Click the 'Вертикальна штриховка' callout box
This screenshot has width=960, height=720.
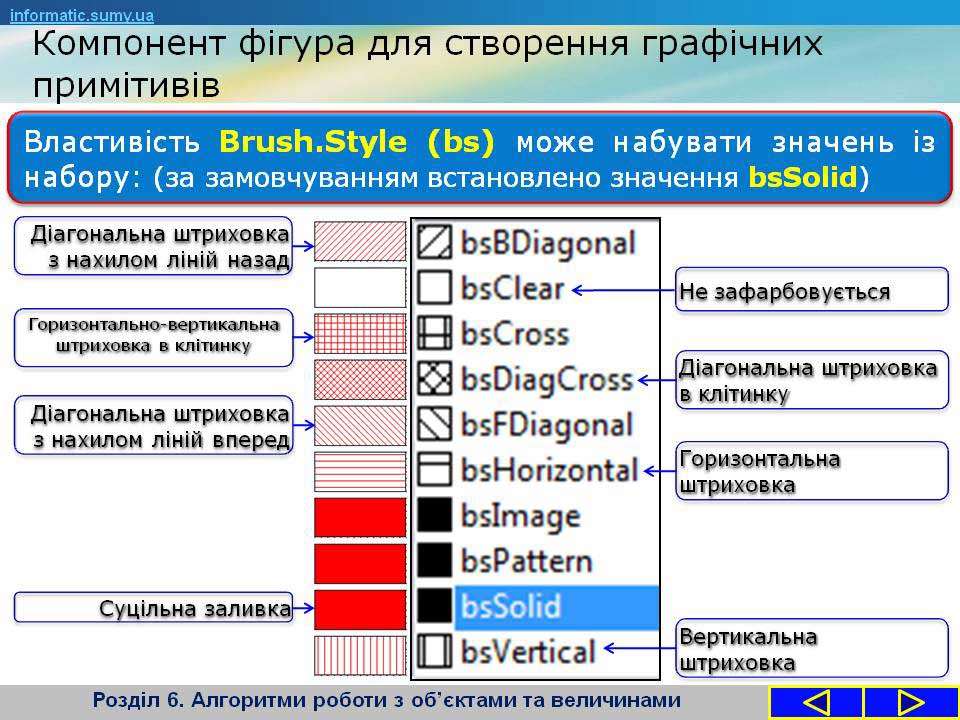[x=811, y=648]
